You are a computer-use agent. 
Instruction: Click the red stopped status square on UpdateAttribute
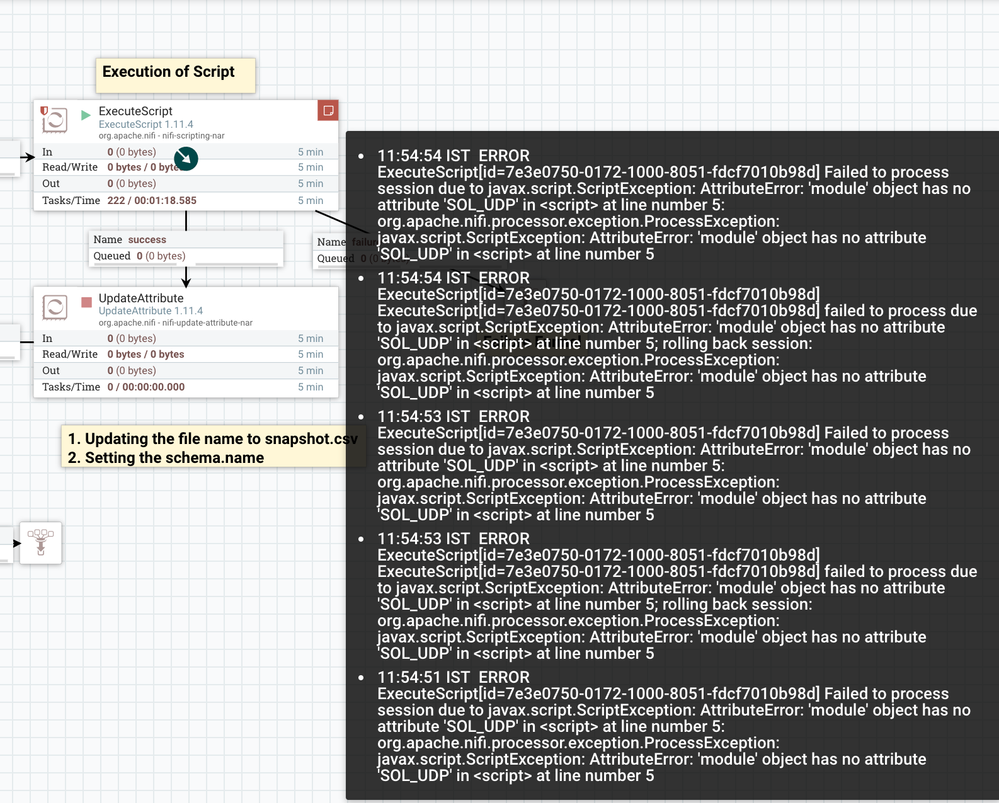87,302
